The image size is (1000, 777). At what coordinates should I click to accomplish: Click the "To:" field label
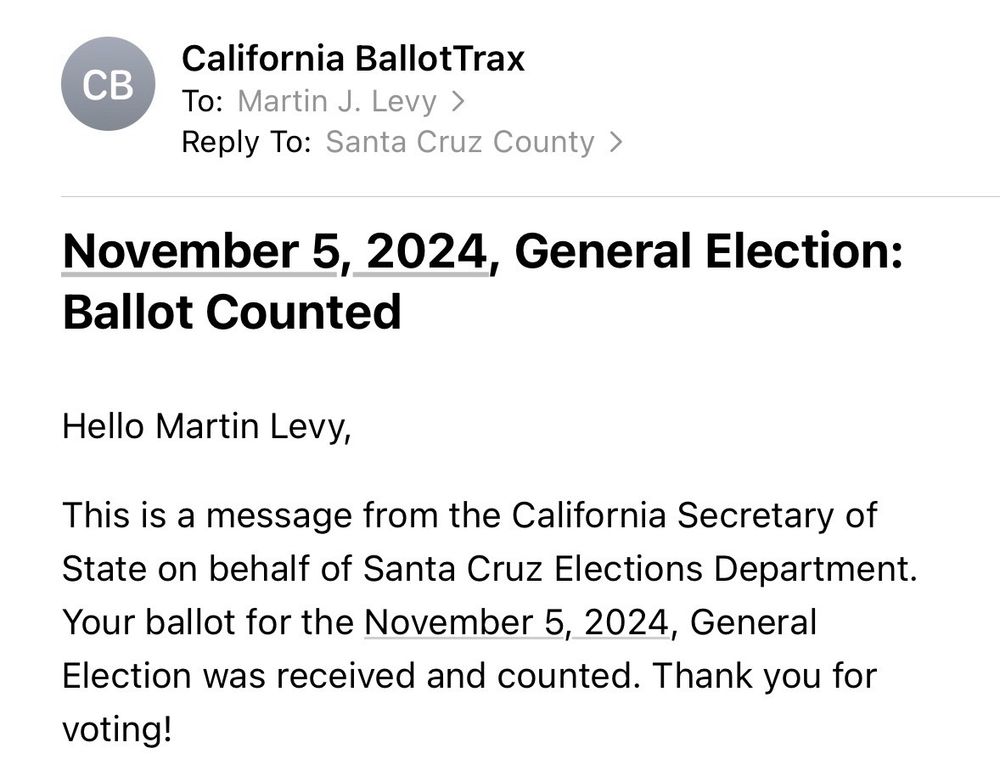tap(202, 101)
